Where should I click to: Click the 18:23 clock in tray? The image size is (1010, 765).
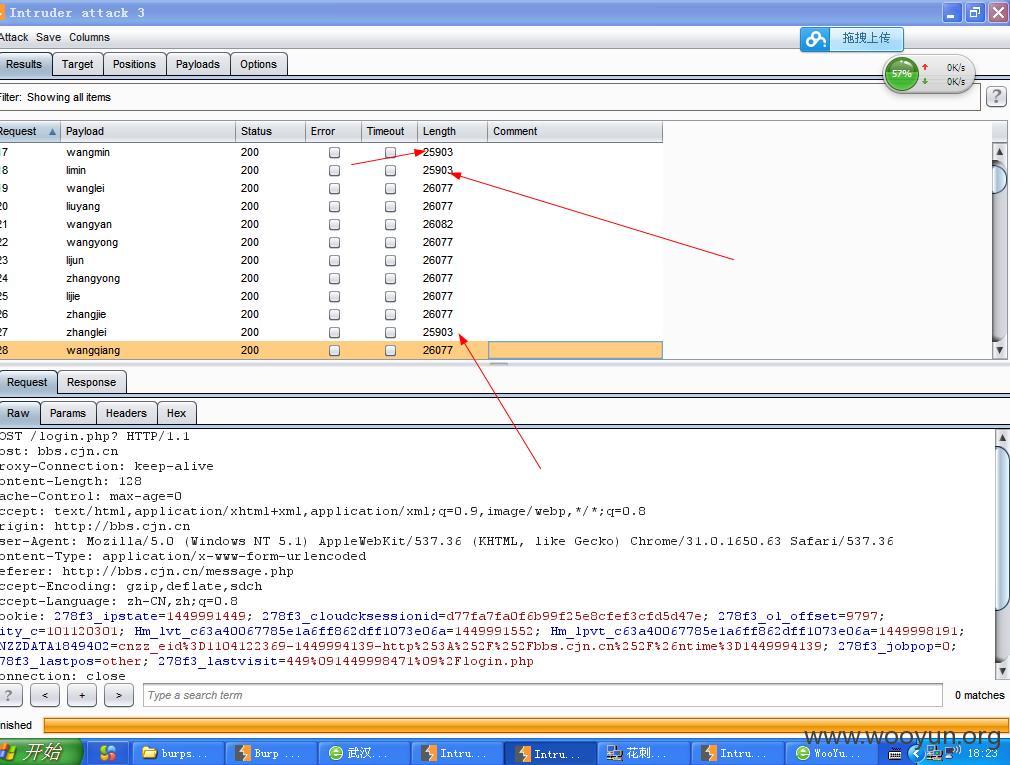coord(982,753)
